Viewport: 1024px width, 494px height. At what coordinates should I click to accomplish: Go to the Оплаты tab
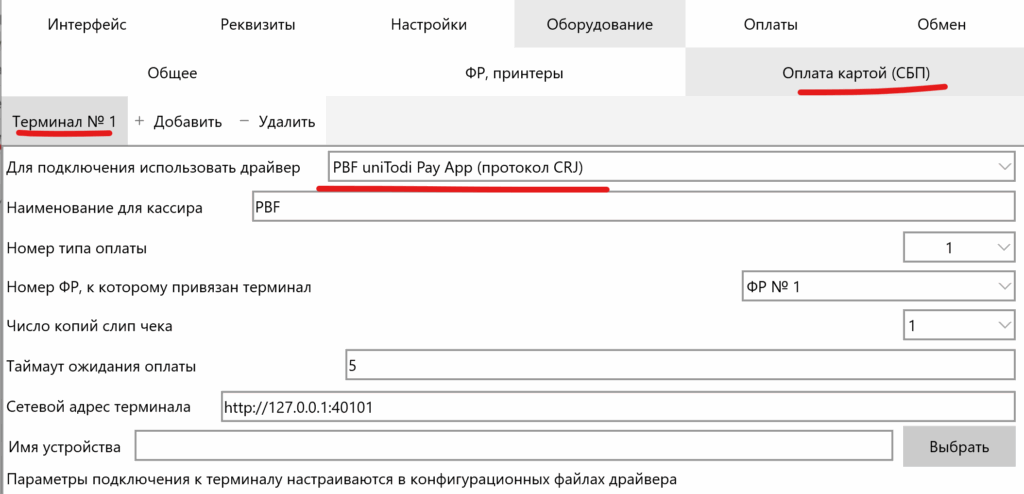tap(770, 24)
